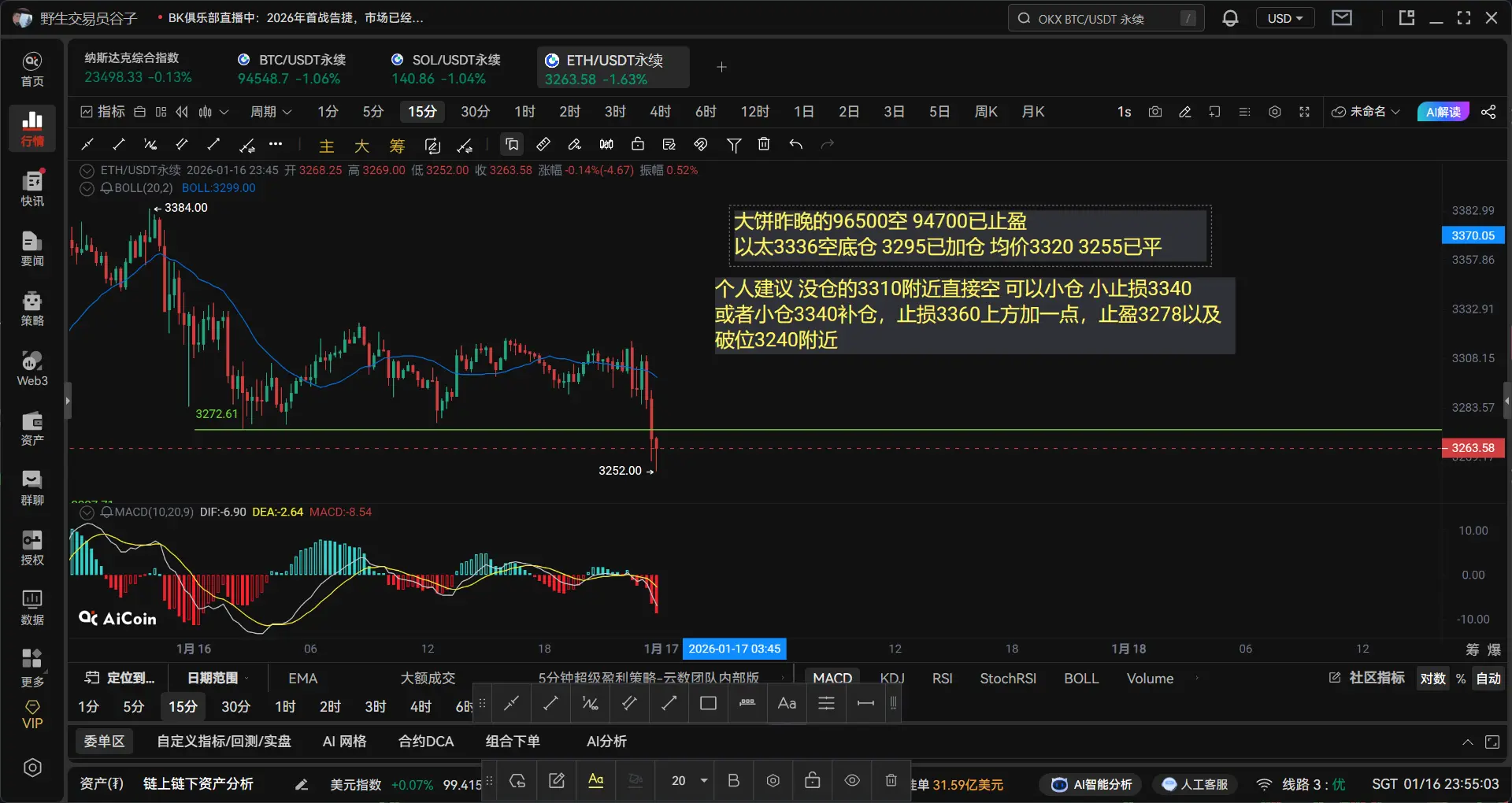Expand the 周期 period dropdown
1512x803 pixels.
click(x=271, y=112)
